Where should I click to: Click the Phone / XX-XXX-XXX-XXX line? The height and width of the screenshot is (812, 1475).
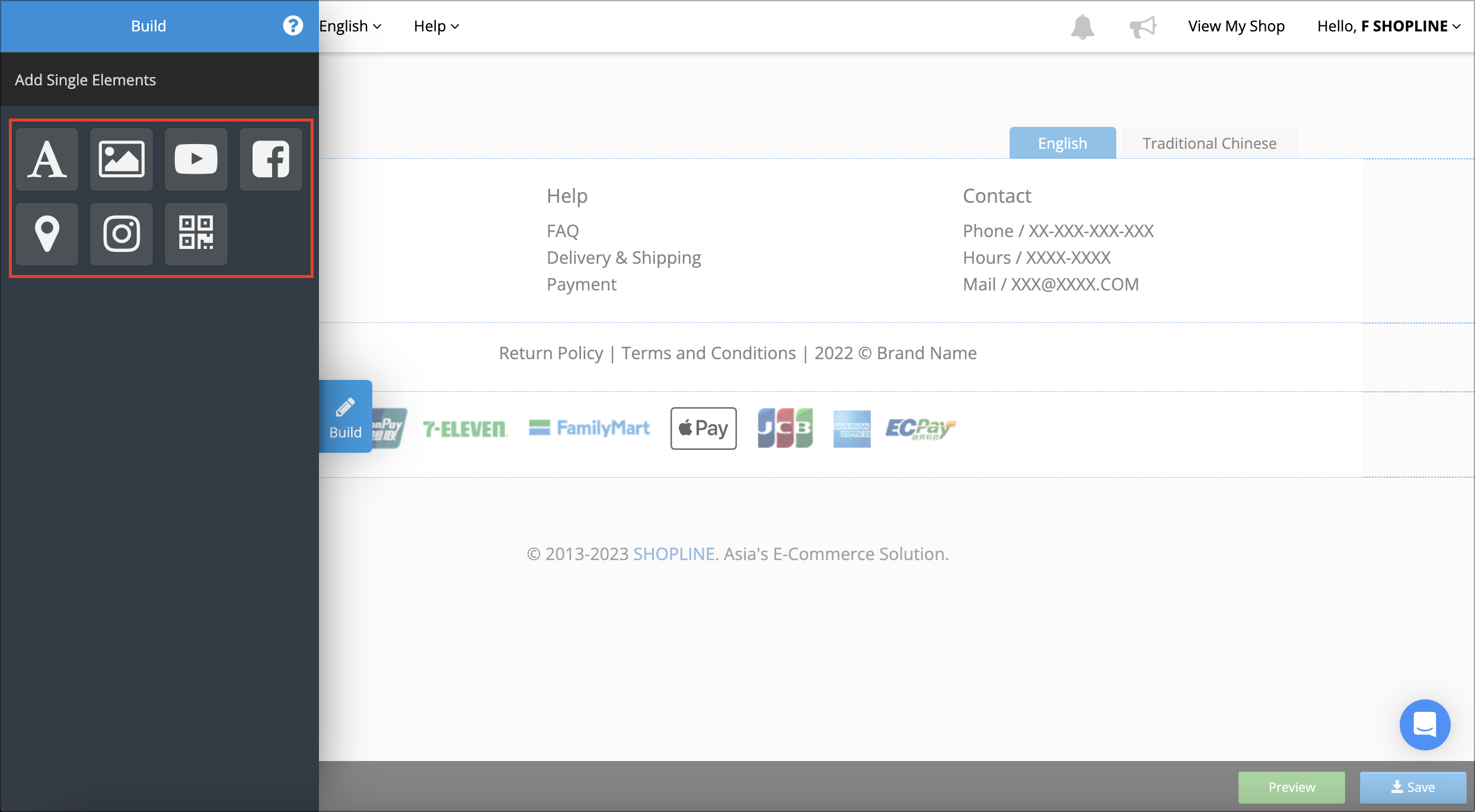[x=1058, y=231]
